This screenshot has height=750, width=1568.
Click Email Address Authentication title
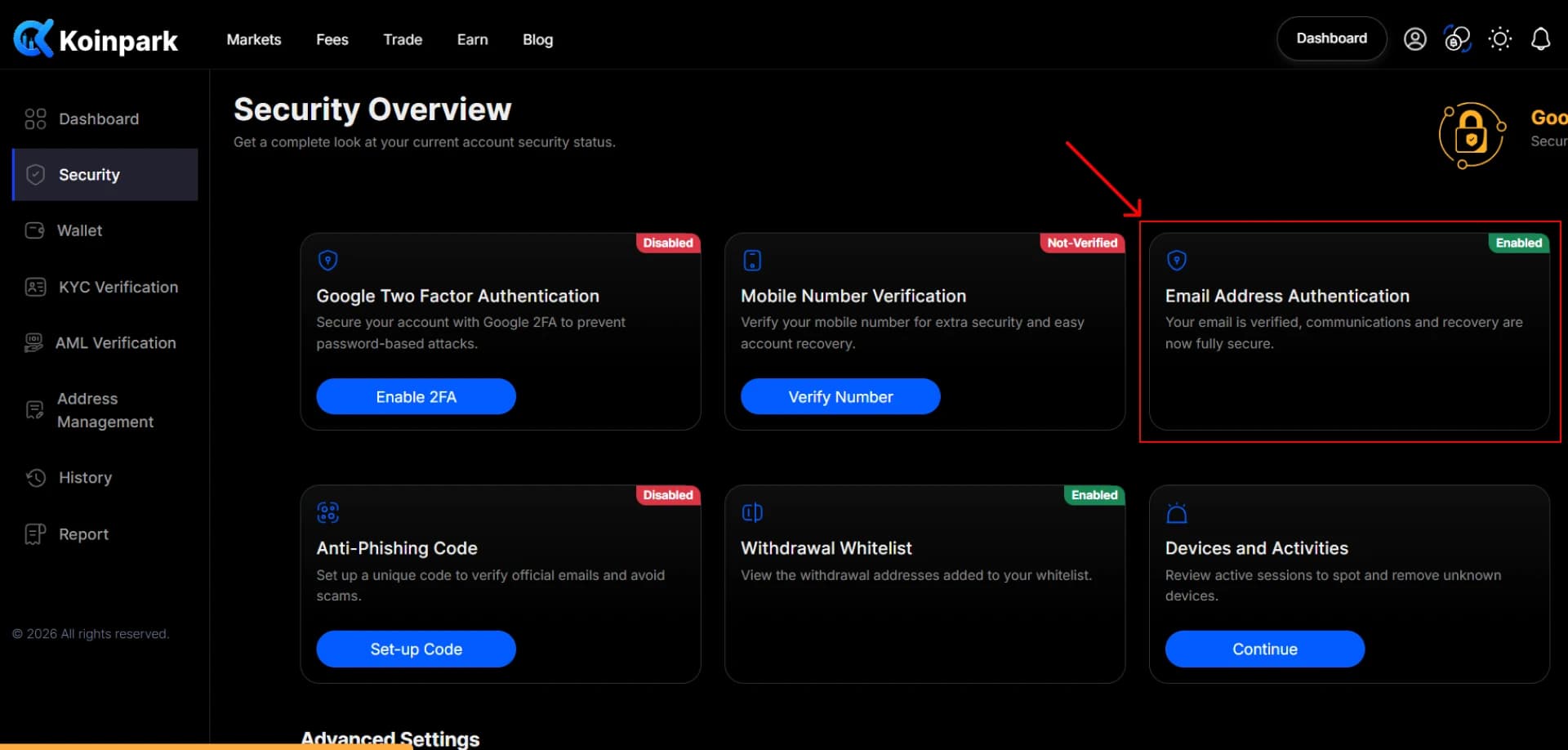coord(1288,296)
